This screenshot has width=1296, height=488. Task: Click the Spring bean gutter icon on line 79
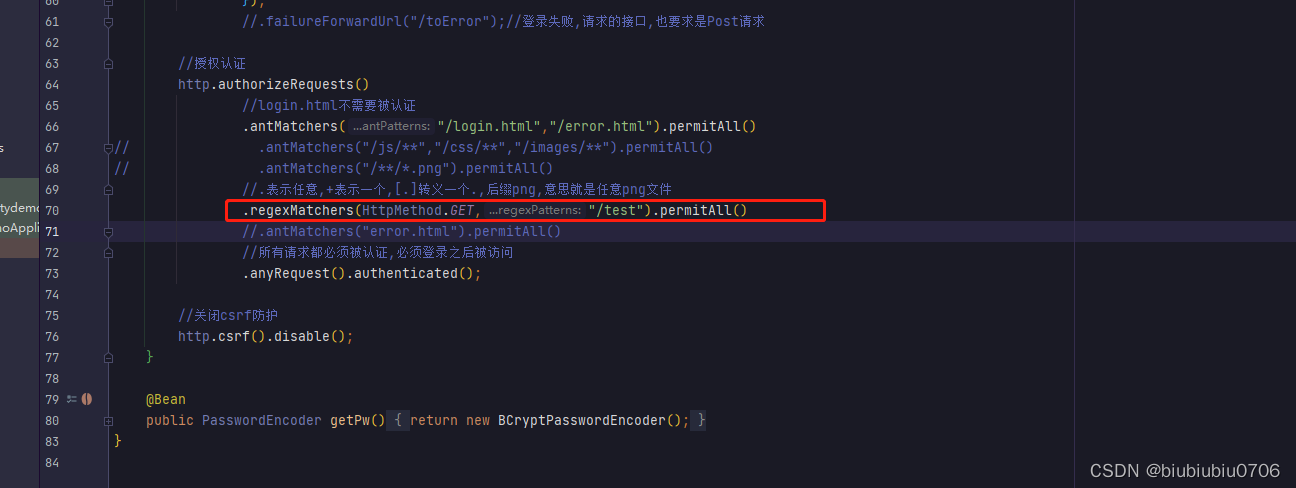click(x=86, y=399)
